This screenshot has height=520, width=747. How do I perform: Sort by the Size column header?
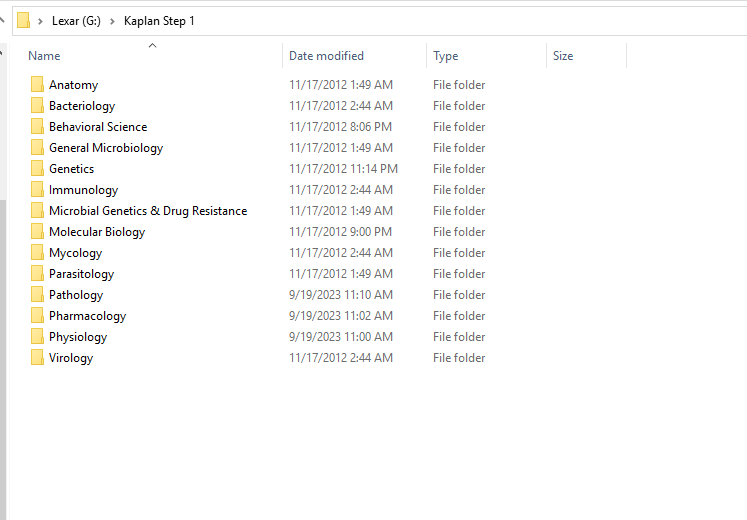point(563,56)
